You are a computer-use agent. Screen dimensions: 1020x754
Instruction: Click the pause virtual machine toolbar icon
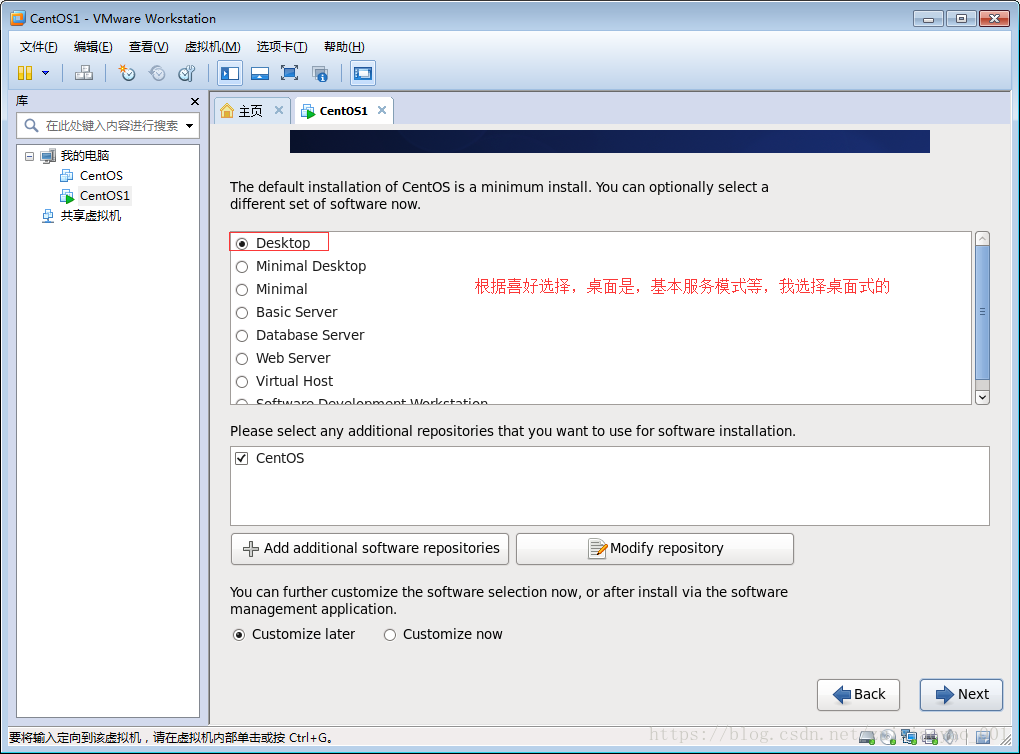coord(25,73)
